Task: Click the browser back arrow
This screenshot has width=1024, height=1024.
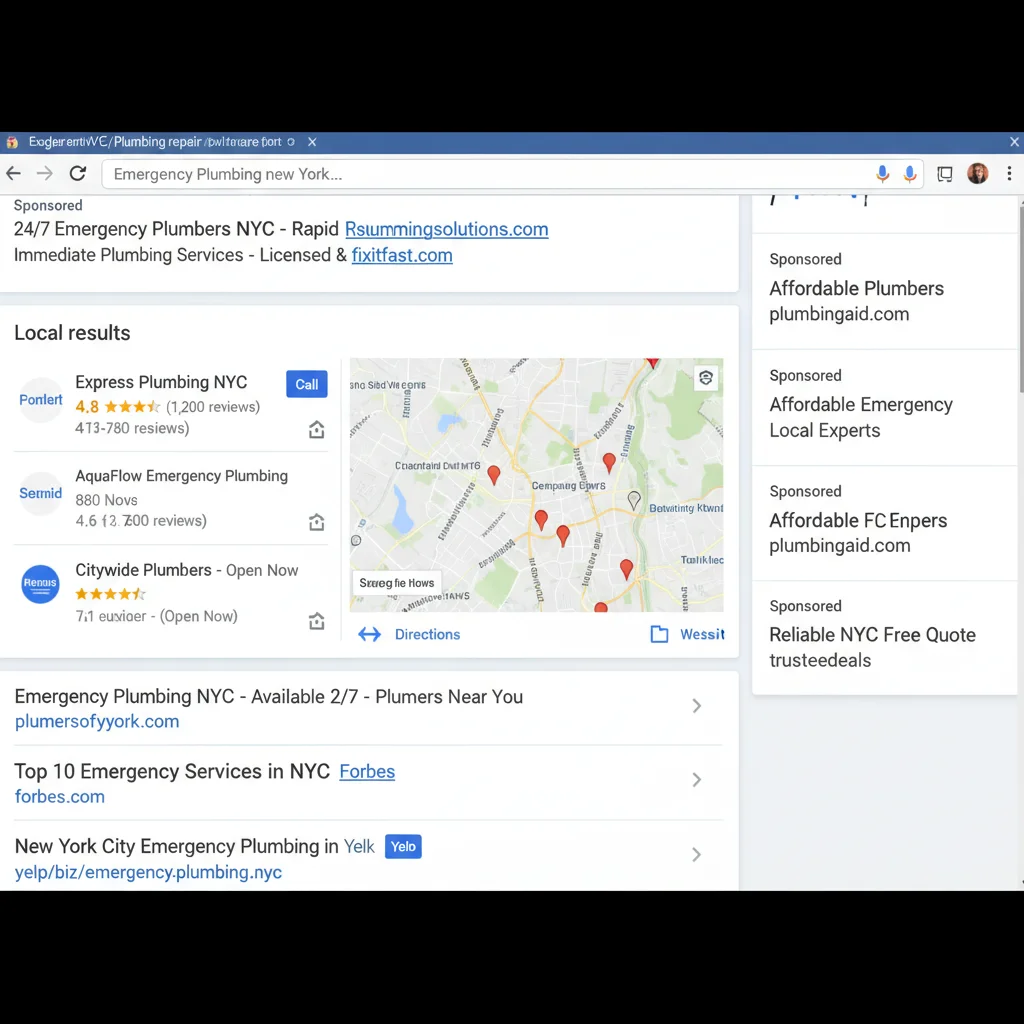Action: [x=14, y=174]
